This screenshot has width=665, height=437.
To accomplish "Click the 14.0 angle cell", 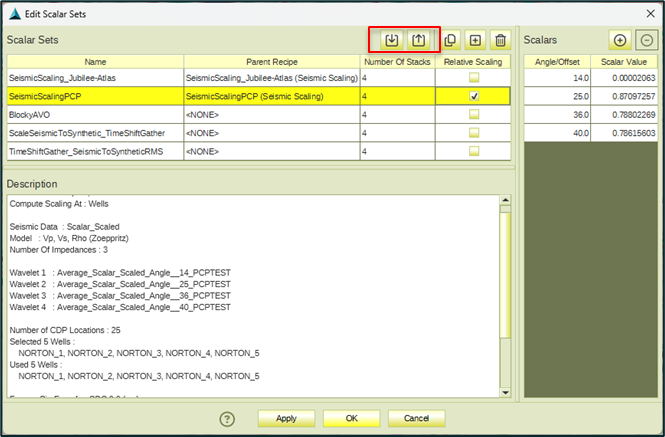I will [557, 78].
